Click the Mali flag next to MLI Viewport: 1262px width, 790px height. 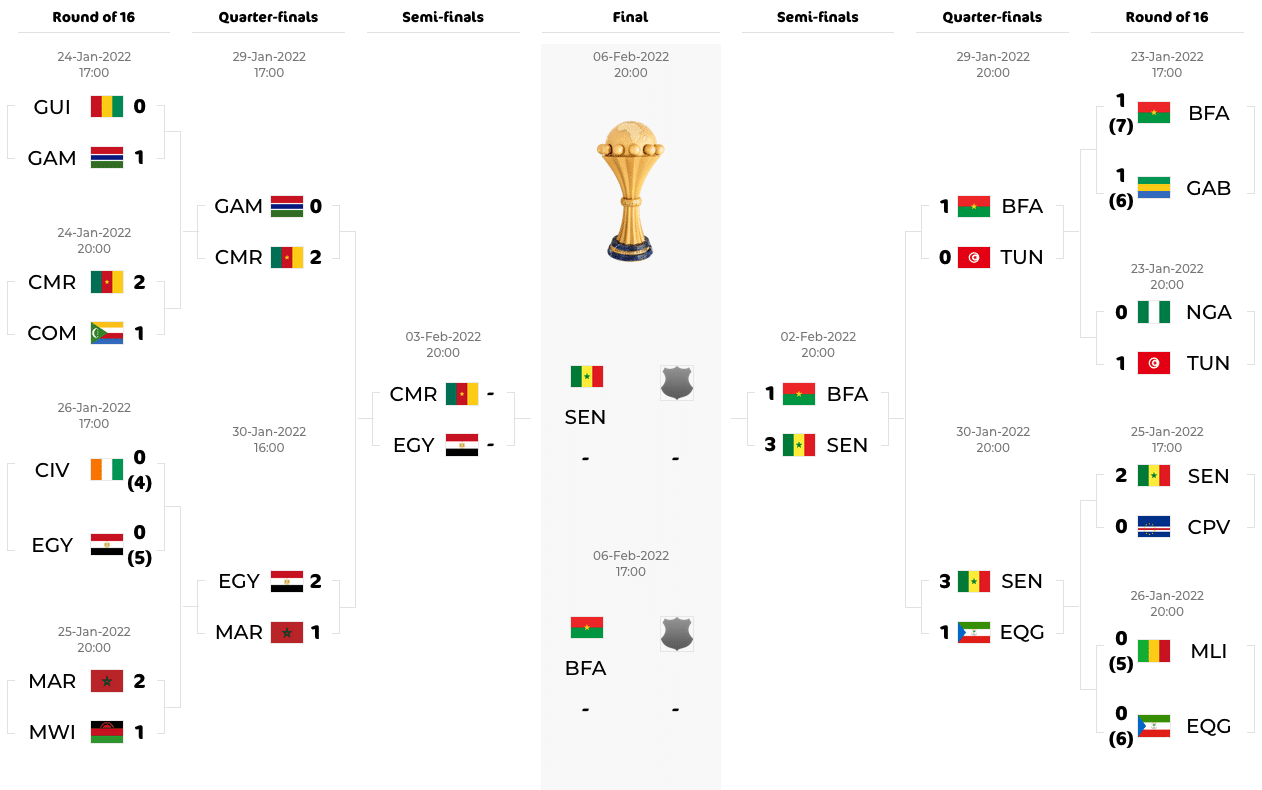1154,651
